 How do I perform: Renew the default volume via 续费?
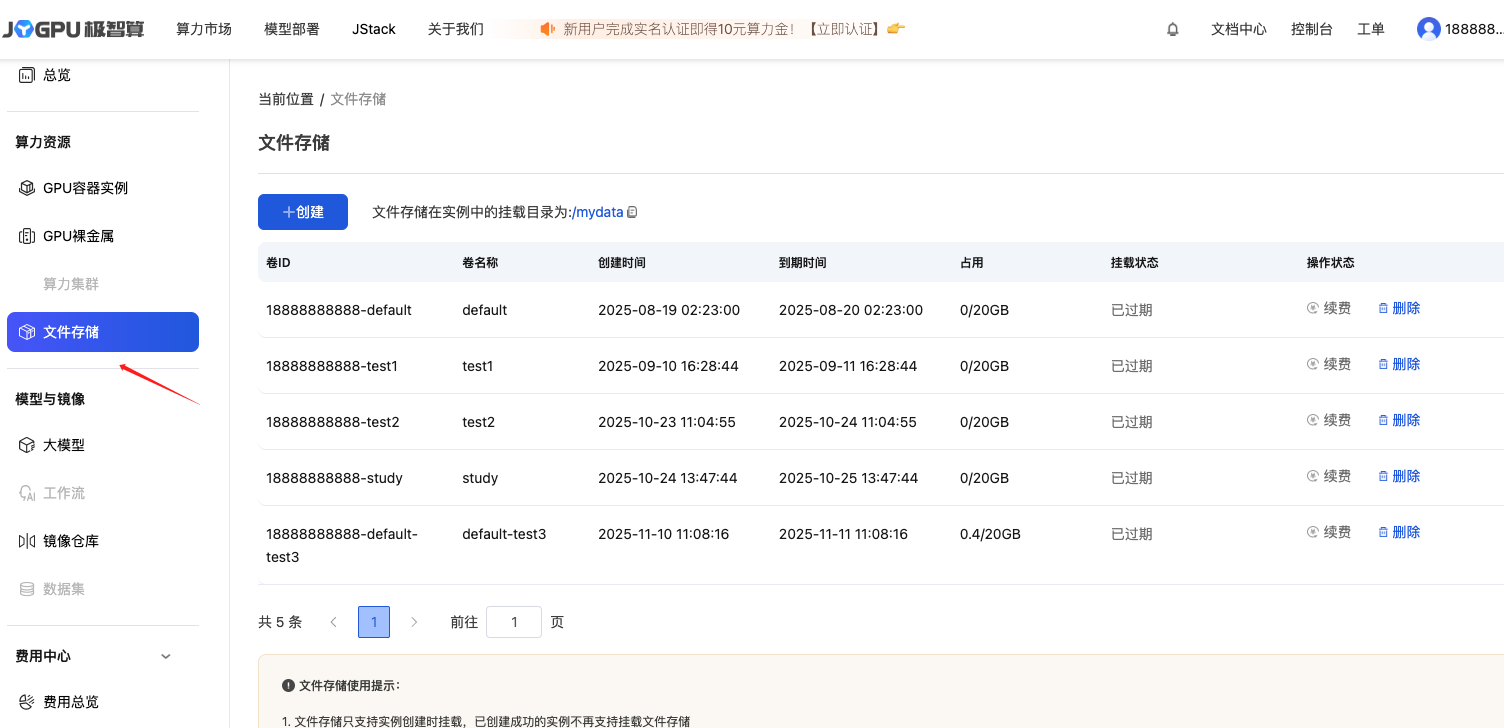click(1329, 309)
